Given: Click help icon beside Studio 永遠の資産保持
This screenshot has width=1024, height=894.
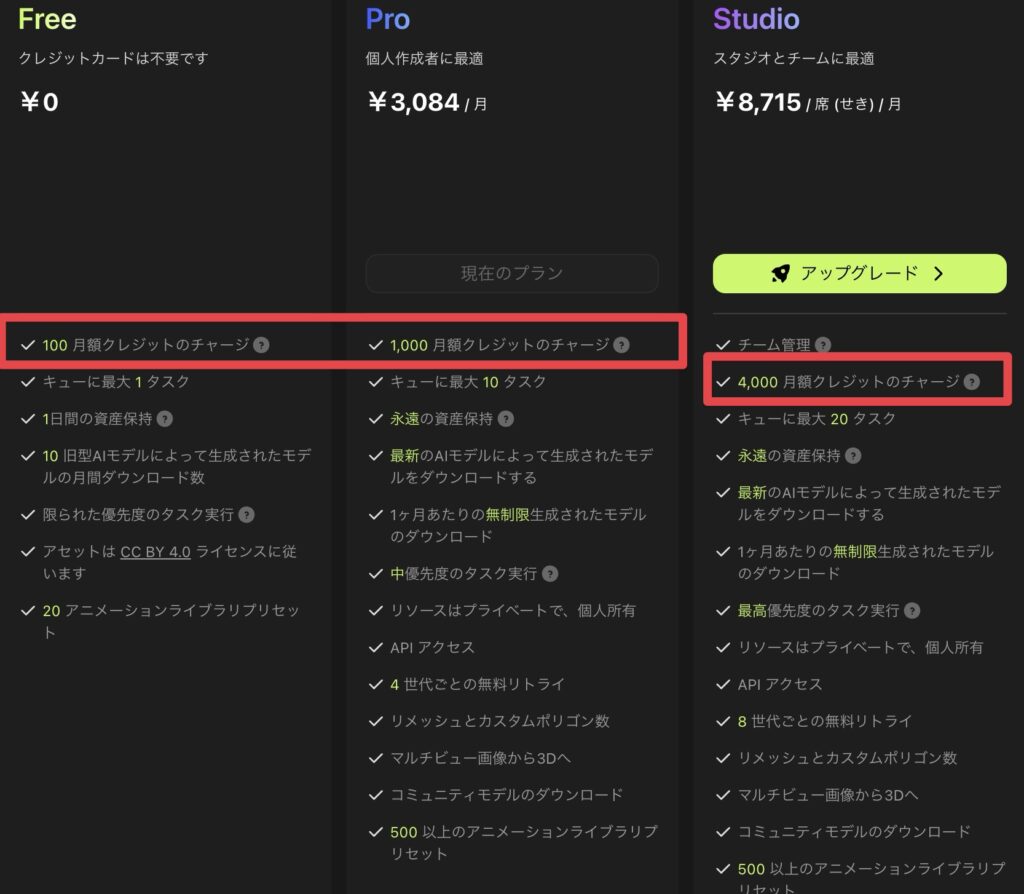Looking at the screenshot, I should tap(853, 456).
